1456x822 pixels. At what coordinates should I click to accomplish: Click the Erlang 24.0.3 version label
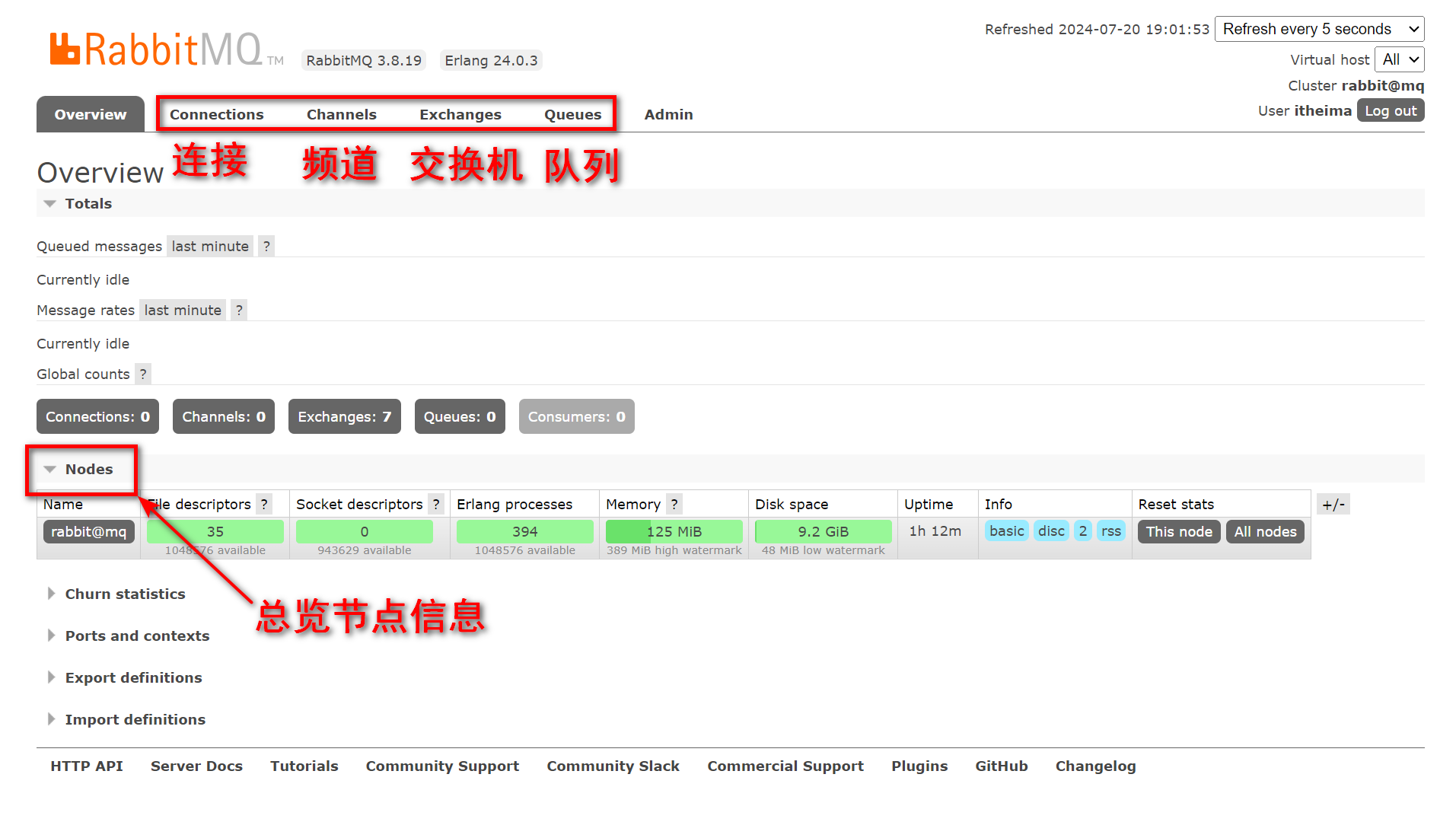(x=491, y=61)
